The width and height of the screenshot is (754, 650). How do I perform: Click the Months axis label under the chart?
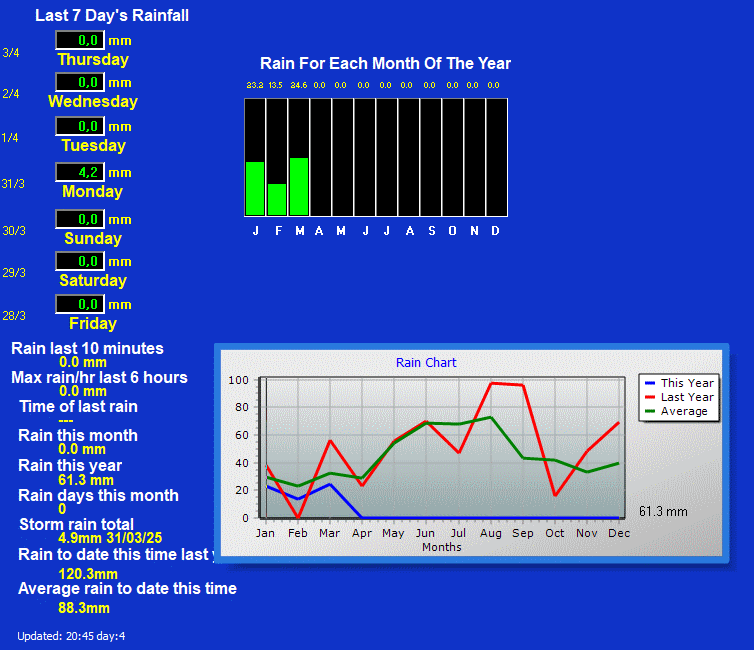coord(441,547)
